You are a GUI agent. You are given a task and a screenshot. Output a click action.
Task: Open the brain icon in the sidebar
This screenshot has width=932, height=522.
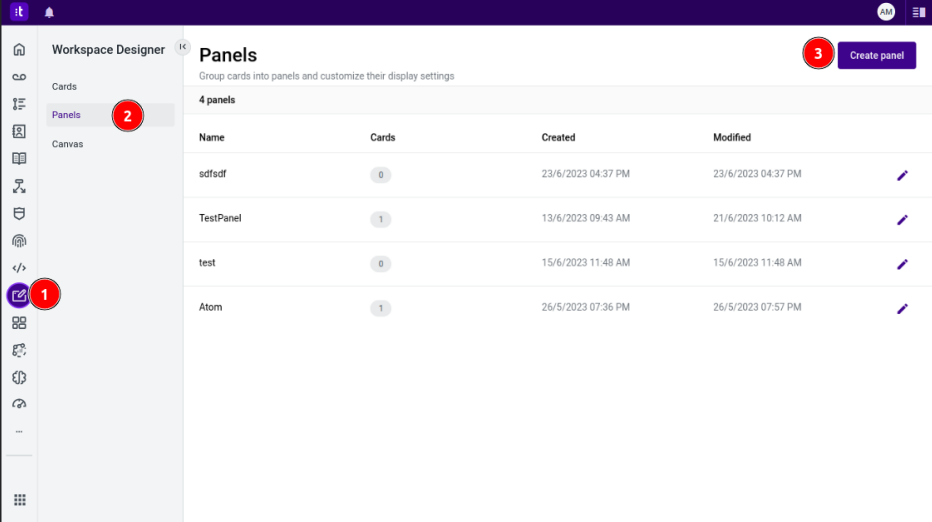pyautogui.click(x=19, y=377)
